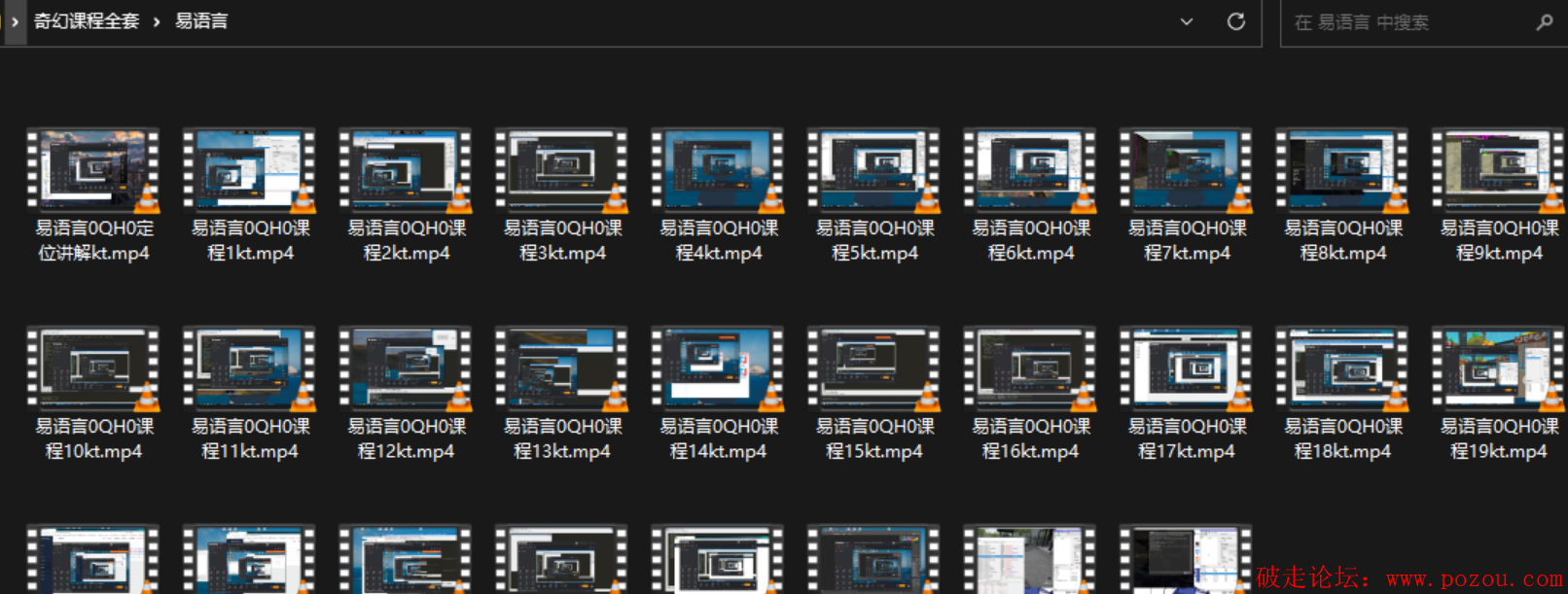Select video file 易语言0QH0课程1kt.mp4
This screenshot has height=594, width=1568.
[x=250, y=171]
